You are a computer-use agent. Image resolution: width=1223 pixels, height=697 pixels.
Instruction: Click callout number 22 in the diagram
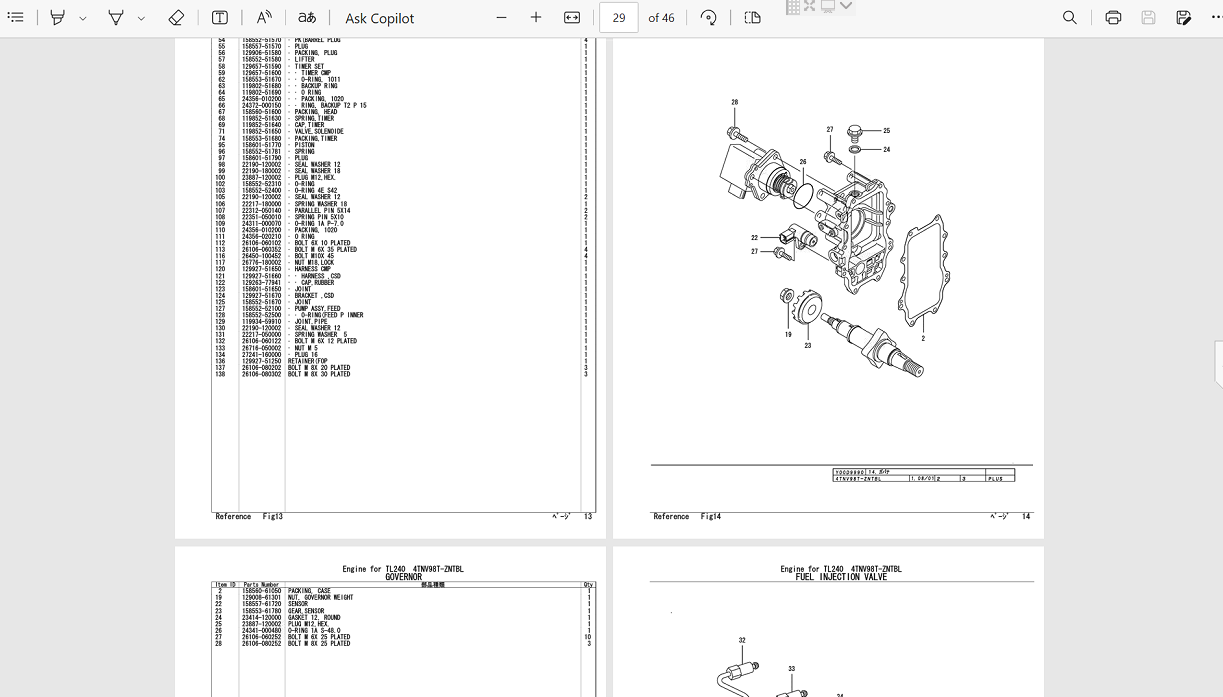click(755, 238)
